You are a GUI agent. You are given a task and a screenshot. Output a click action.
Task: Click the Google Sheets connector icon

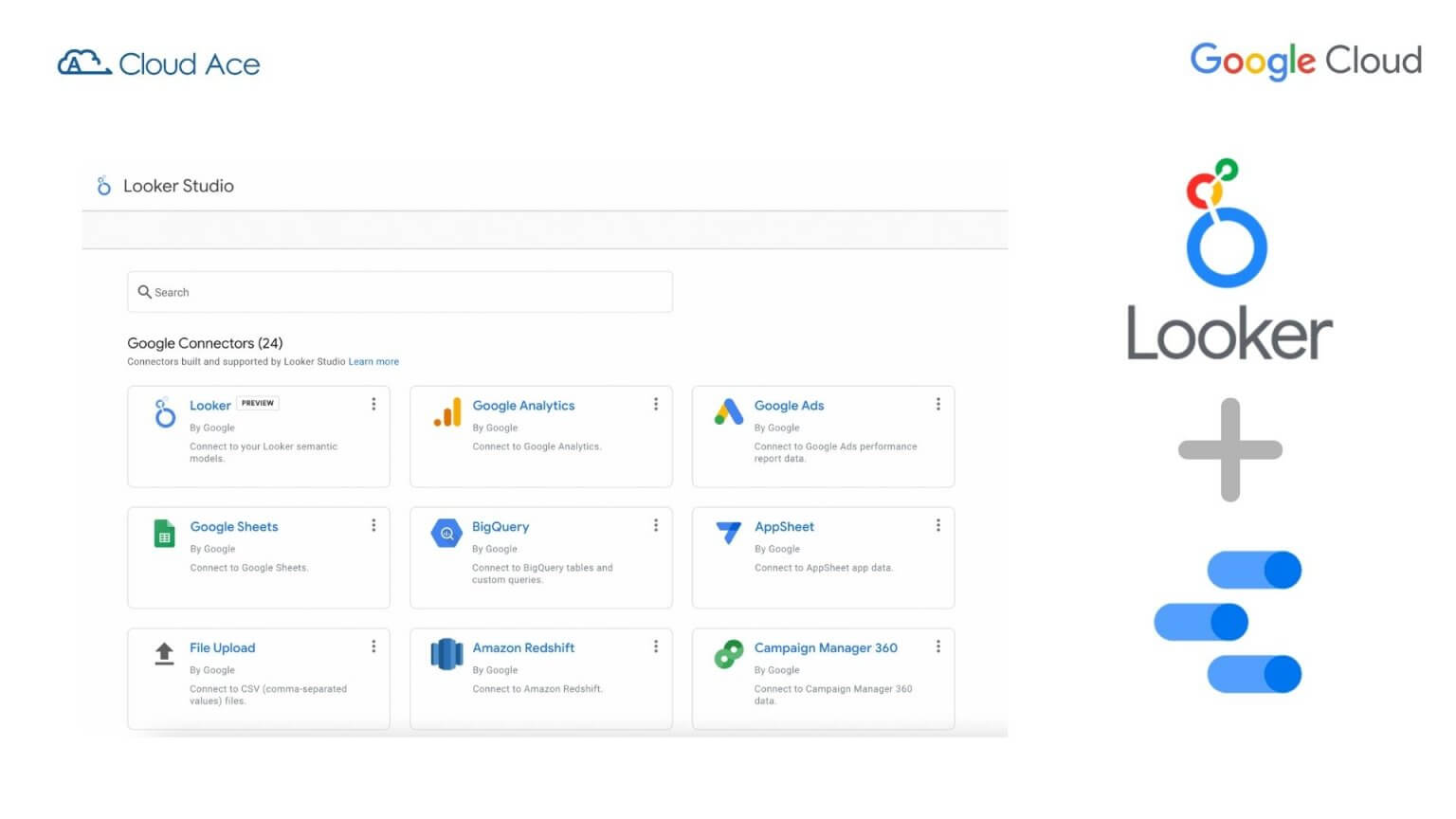163,533
